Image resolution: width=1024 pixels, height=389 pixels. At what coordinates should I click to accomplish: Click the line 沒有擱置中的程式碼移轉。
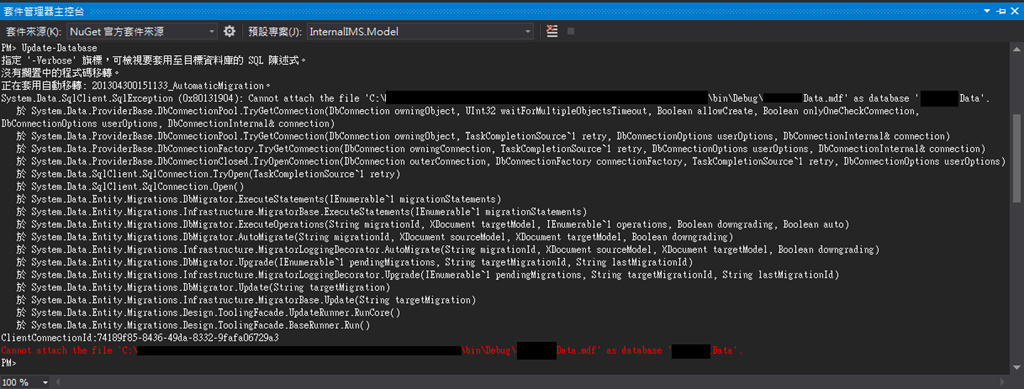[61, 73]
